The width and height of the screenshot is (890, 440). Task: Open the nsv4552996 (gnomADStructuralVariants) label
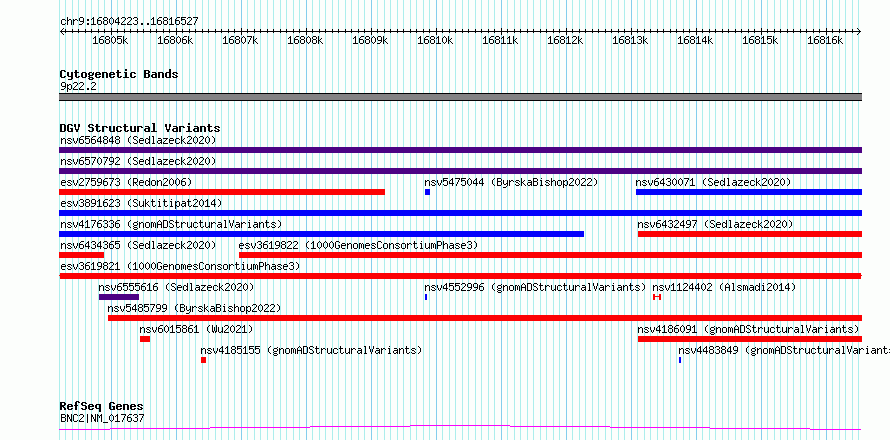pyautogui.click(x=535, y=287)
